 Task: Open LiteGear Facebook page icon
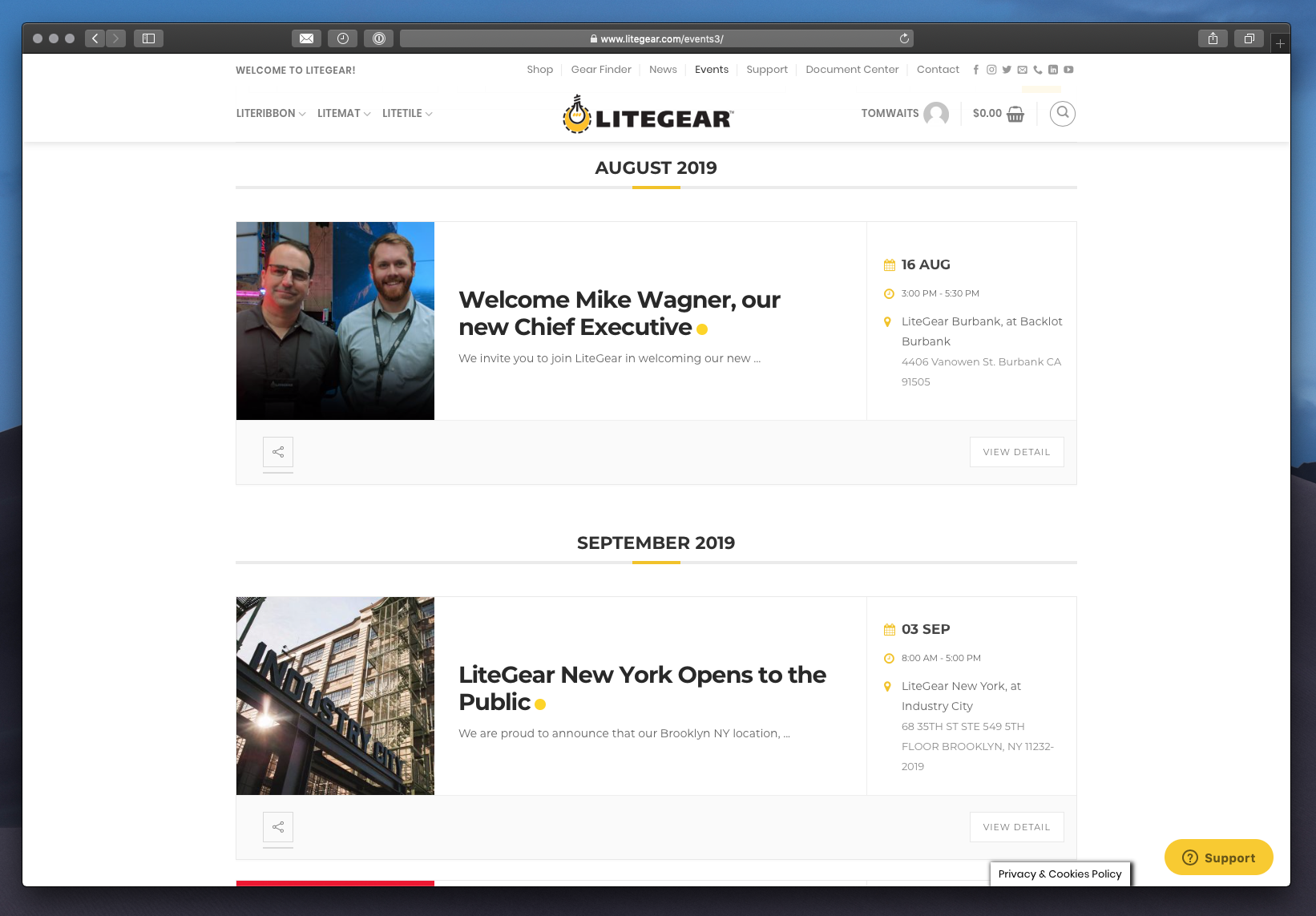975,70
